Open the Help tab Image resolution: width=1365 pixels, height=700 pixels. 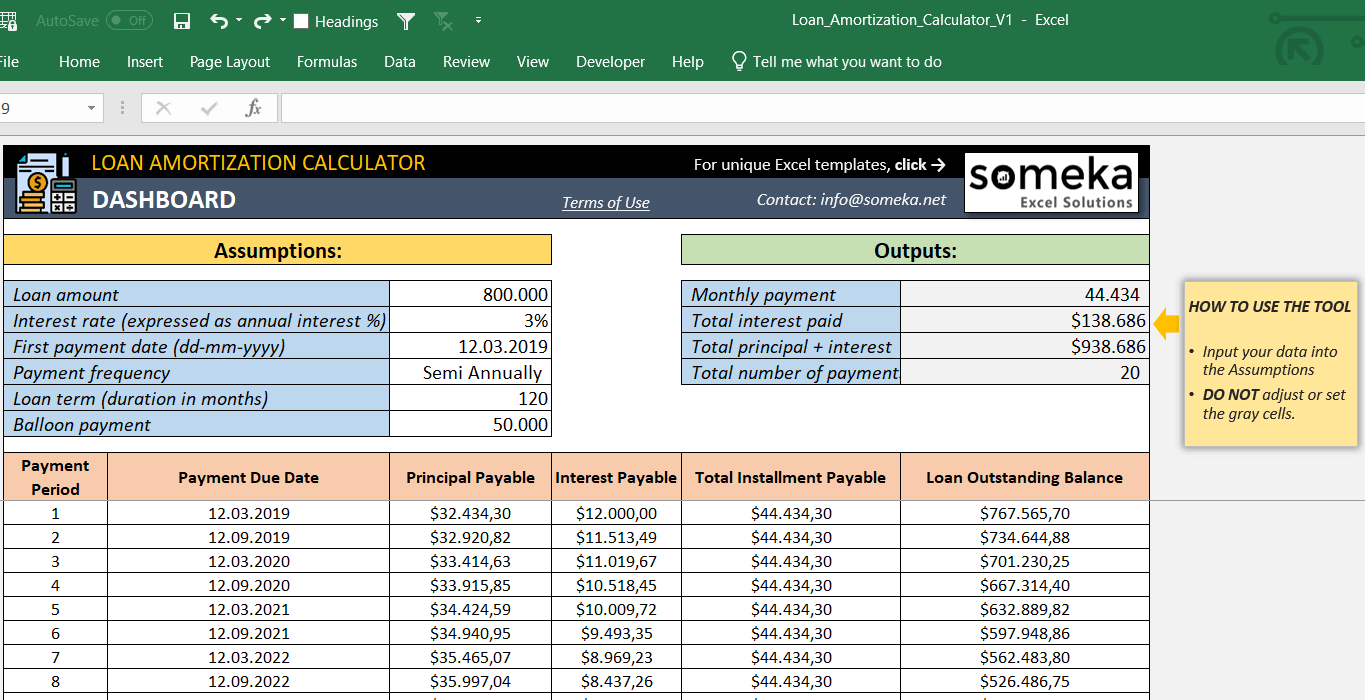coord(688,62)
